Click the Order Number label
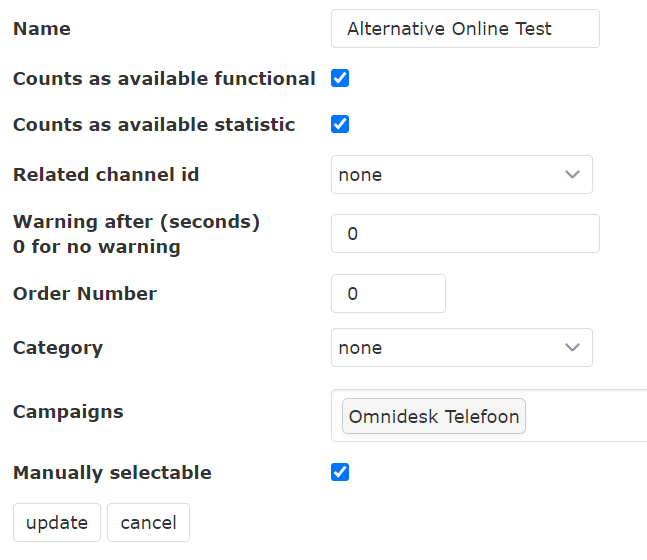The height and width of the screenshot is (560, 647). [85, 294]
